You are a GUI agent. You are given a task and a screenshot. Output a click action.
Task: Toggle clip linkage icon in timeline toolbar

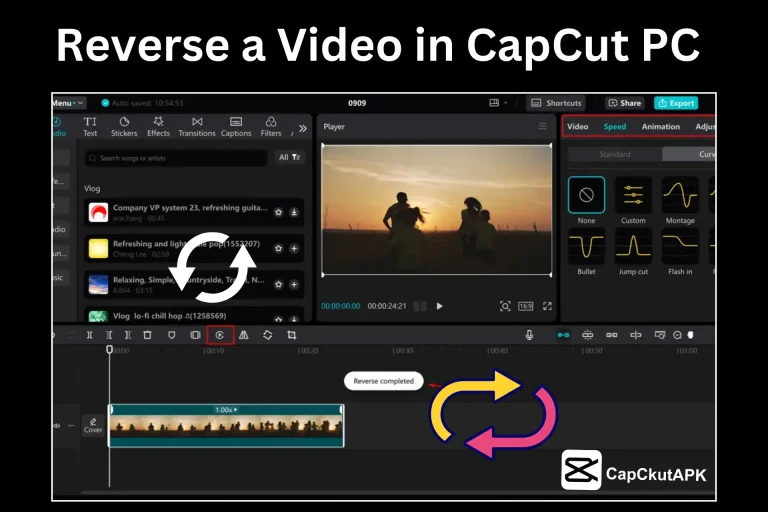611,335
